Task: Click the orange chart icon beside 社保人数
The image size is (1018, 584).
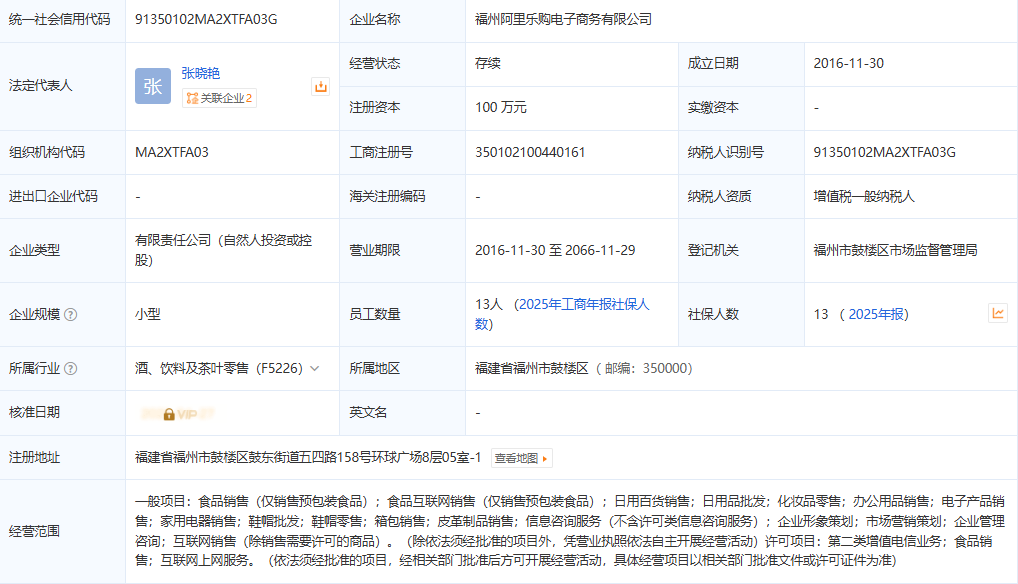Action: coord(998,313)
